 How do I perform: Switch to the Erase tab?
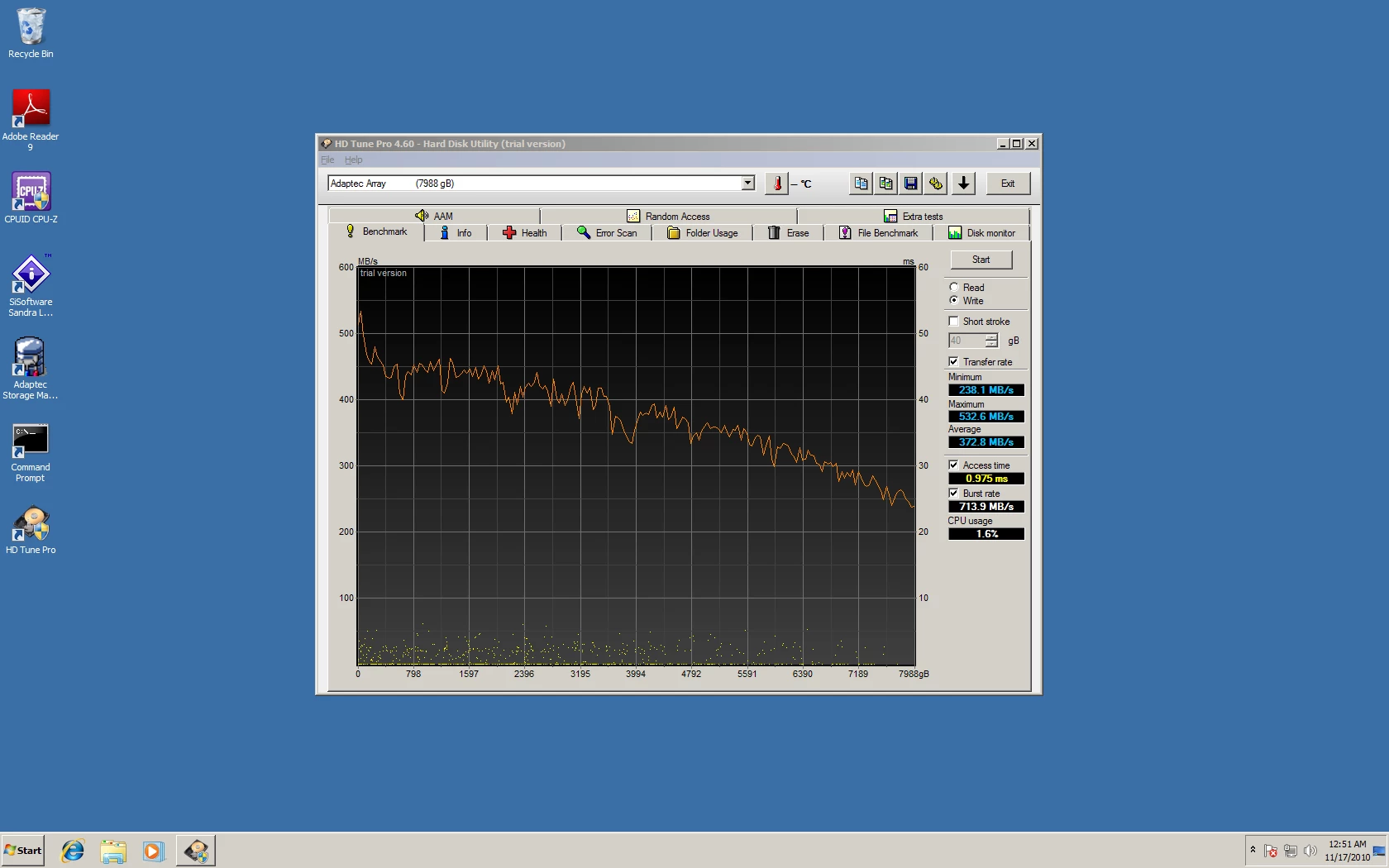pyautogui.click(x=788, y=233)
